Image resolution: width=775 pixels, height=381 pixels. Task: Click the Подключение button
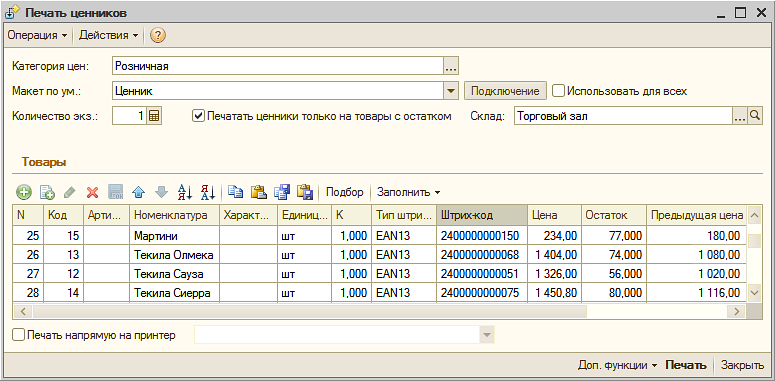505,91
